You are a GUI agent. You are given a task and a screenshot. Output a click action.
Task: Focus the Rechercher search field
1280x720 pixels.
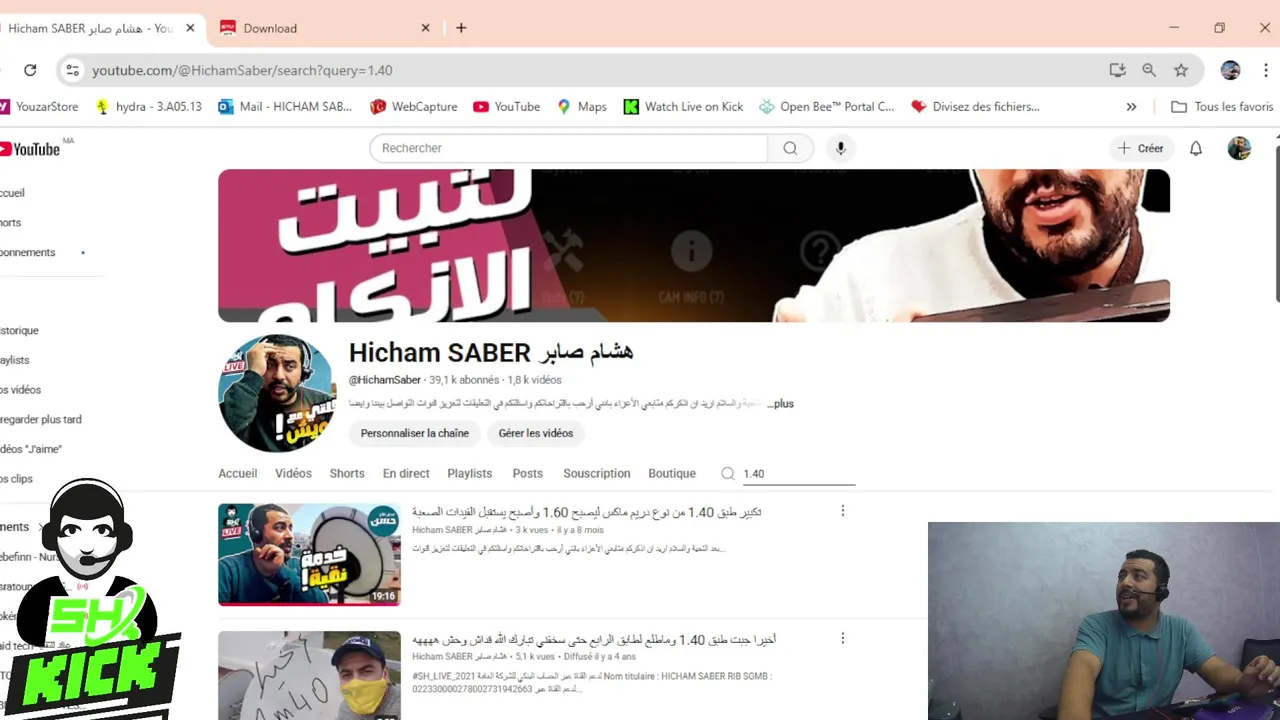coord(568,148)
